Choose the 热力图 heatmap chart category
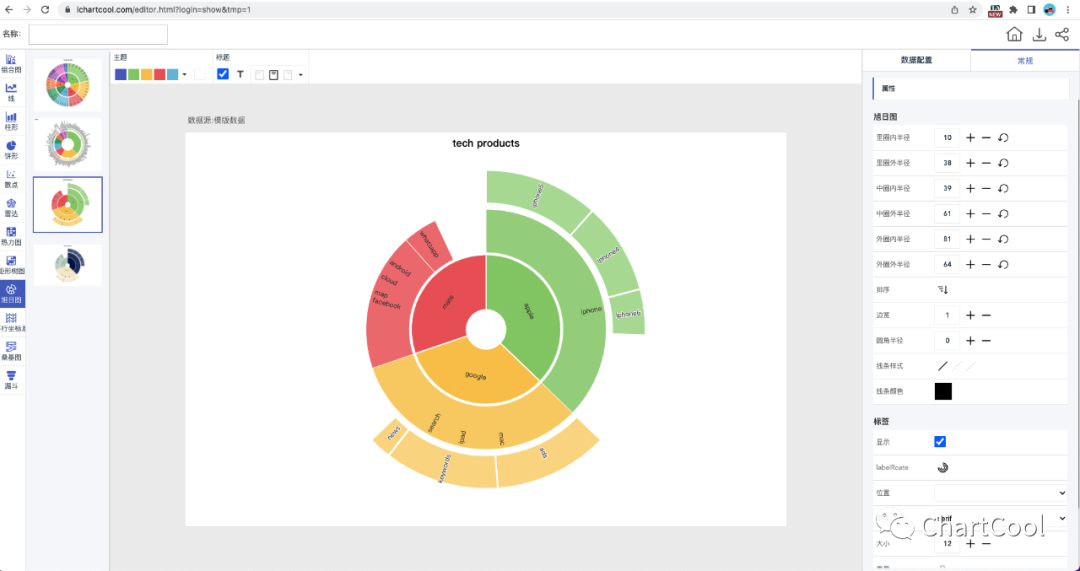The image size is (1080, 571). coord(11,235)
